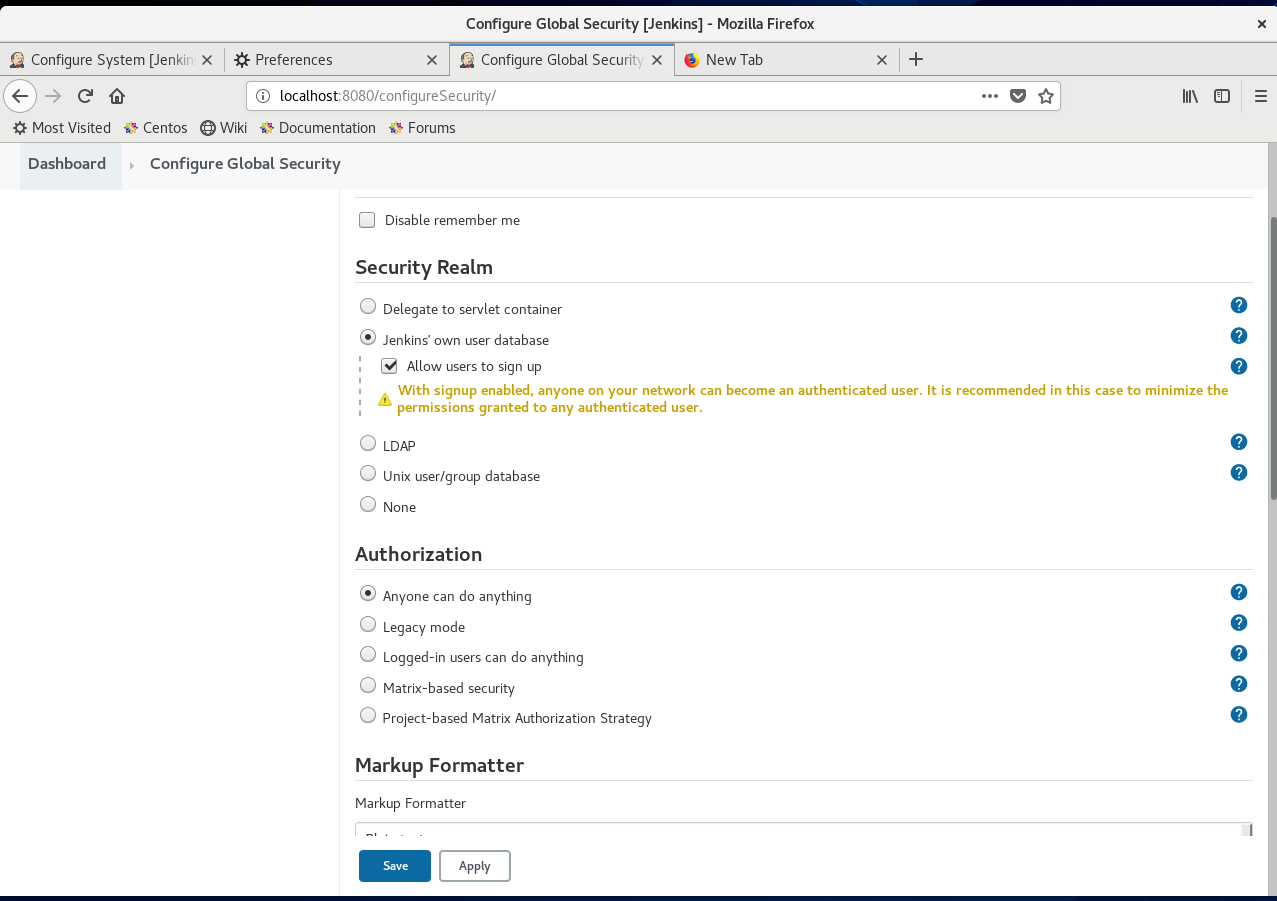Open help icon for LDAP option
The height and width of the screenshot is (901, 1277).
[1239, 442]
